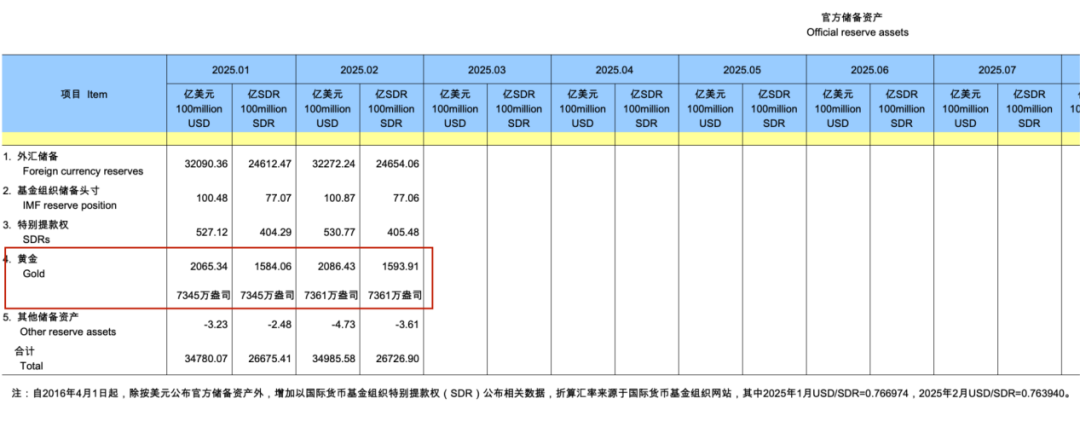Click the value 530.77
Image resolution: width=1080 pixels, height=427 pixels.
pyautogui.click(x=342, y=232)
